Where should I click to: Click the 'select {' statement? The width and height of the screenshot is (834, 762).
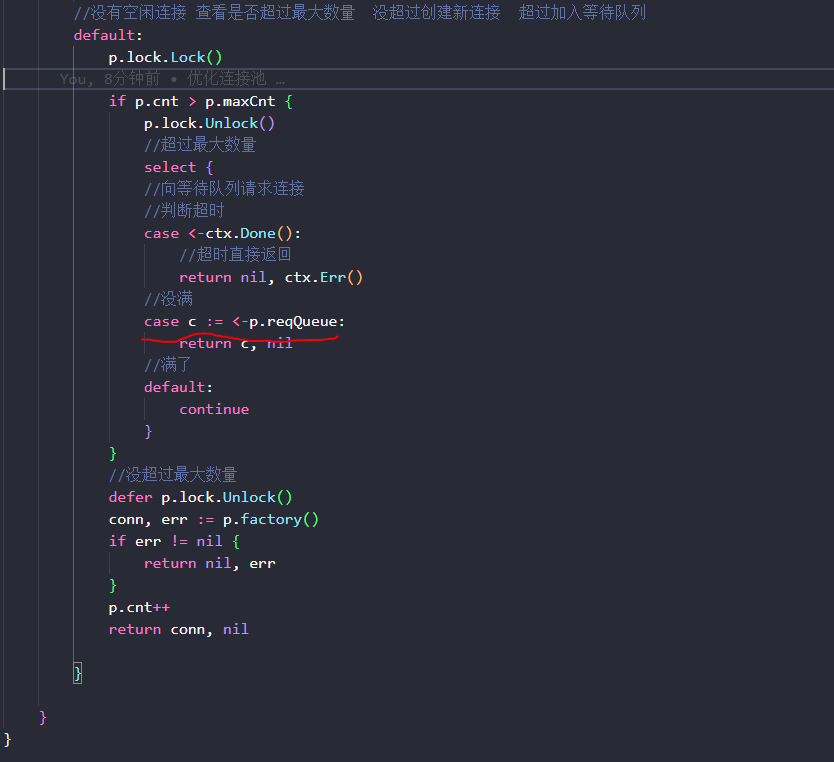coord(178,168)
